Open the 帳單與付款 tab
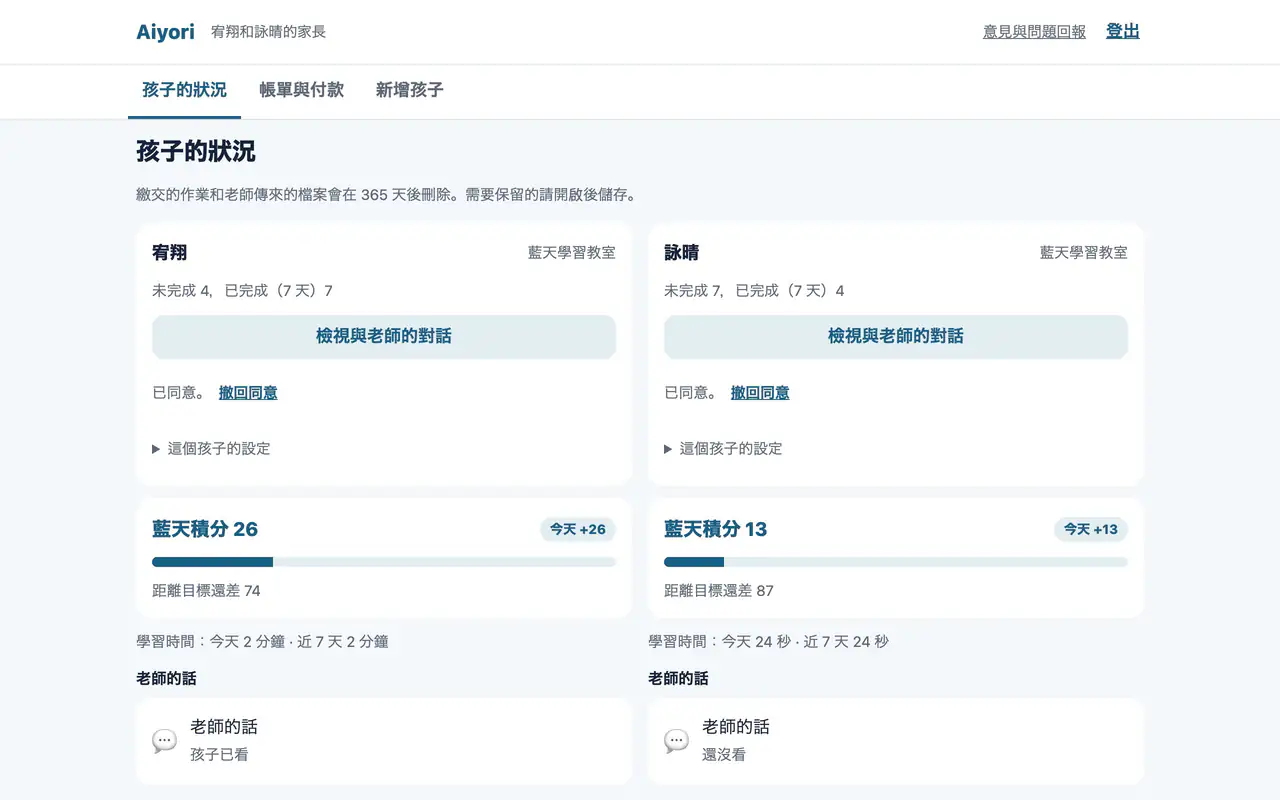 coord(301,90)
